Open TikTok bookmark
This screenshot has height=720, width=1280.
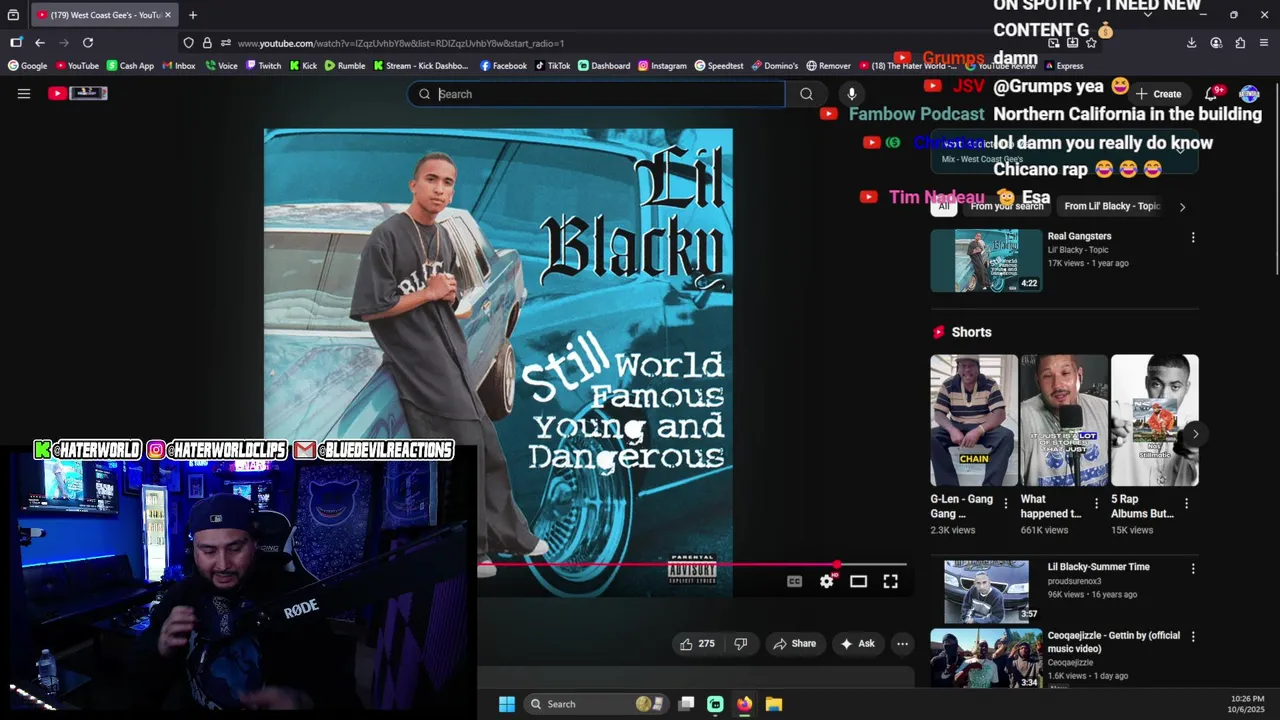(553, 66)
